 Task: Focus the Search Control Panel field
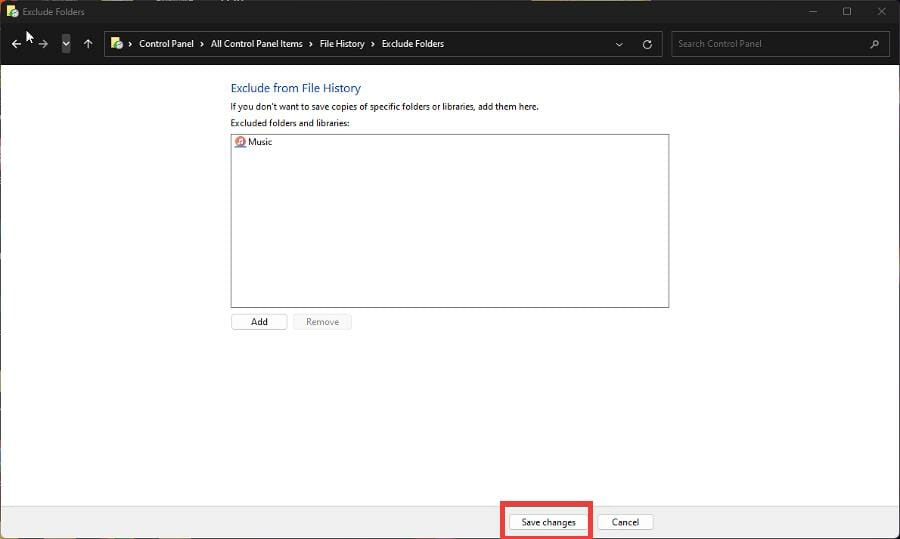pos(780,44)
